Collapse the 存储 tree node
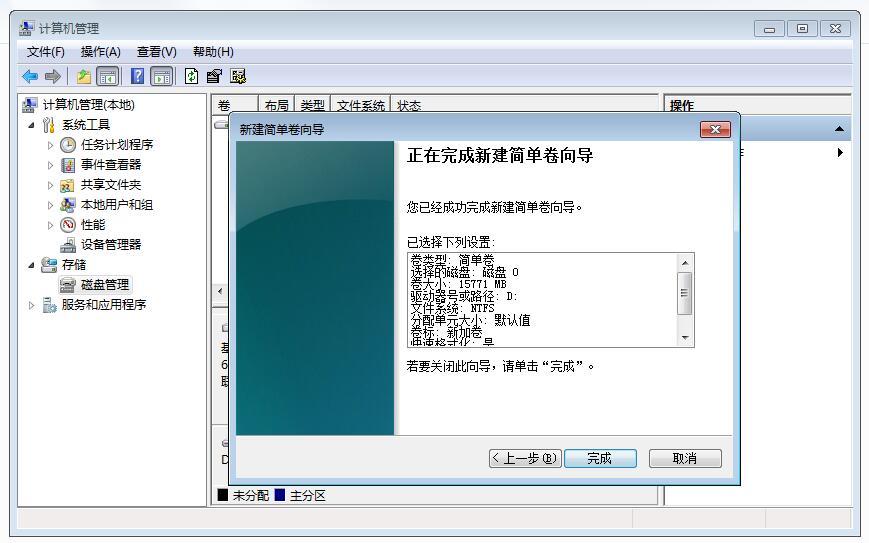Image resolution: width=869 pixels, height=543 pixels. click(32, 265)
